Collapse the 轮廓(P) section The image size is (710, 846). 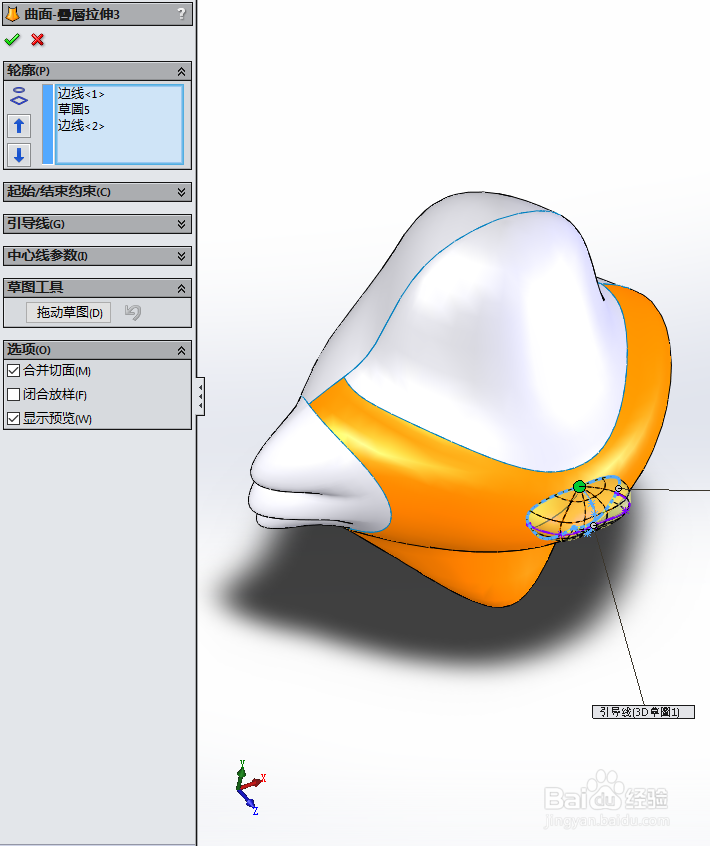[x=181, y=71]
